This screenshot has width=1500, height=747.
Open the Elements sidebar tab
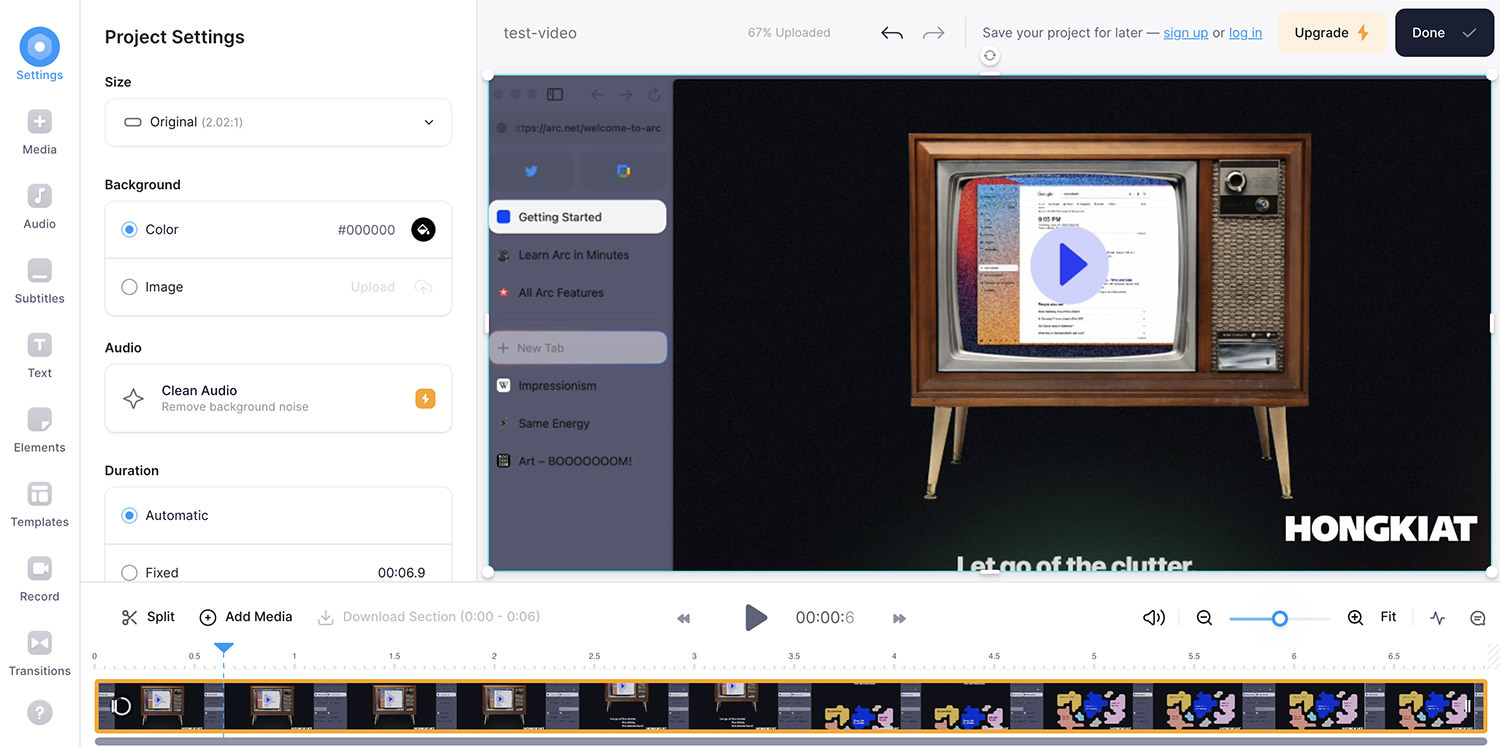pyautogui.click(x=39, y=431)
